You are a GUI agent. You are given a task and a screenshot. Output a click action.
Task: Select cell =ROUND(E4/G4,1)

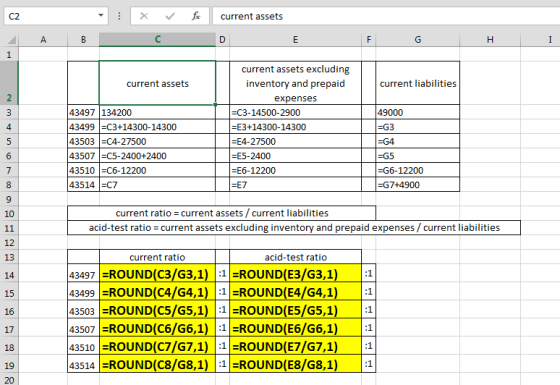coord(295,292)
